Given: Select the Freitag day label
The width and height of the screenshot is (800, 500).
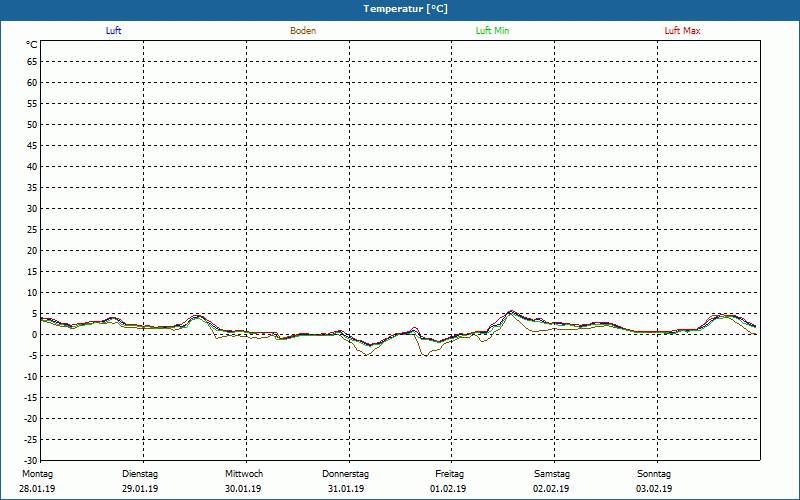Looking at the screenshot, I should [449, 474].
